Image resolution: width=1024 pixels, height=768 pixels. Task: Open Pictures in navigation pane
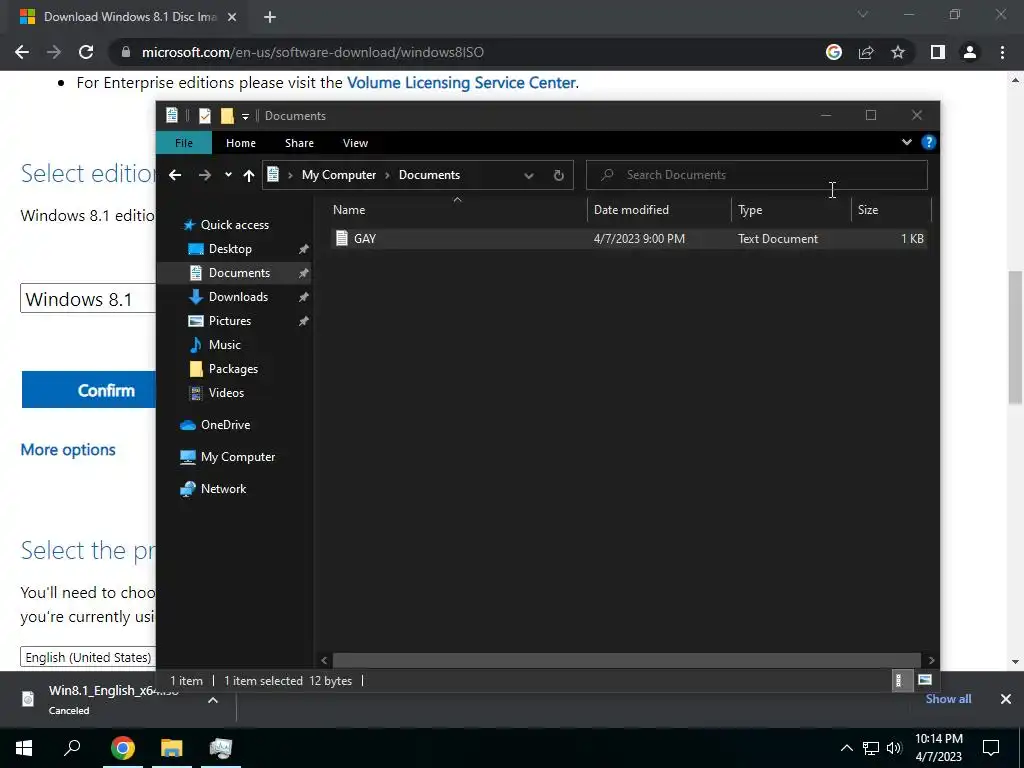229,321
